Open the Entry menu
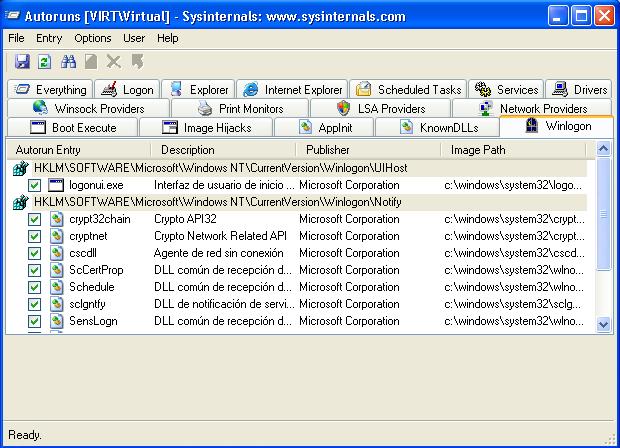This screenshot has height=448, width=620. (49, 38)
